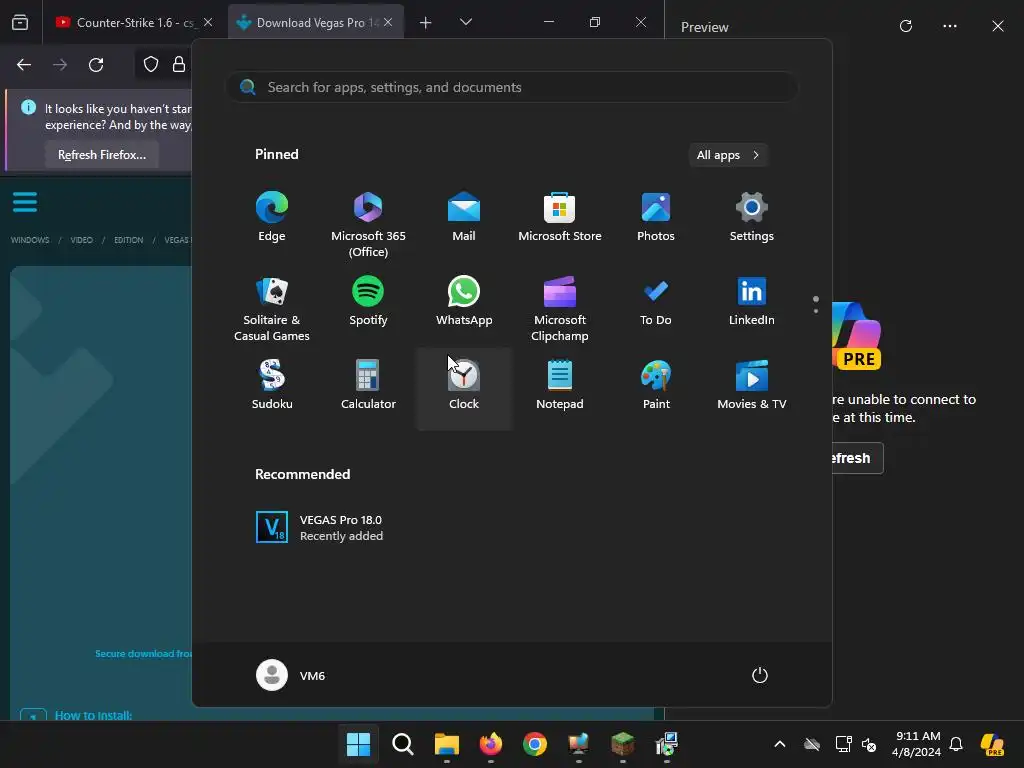
Task: Open the website hamburger menu
Action: coord(25,202)
